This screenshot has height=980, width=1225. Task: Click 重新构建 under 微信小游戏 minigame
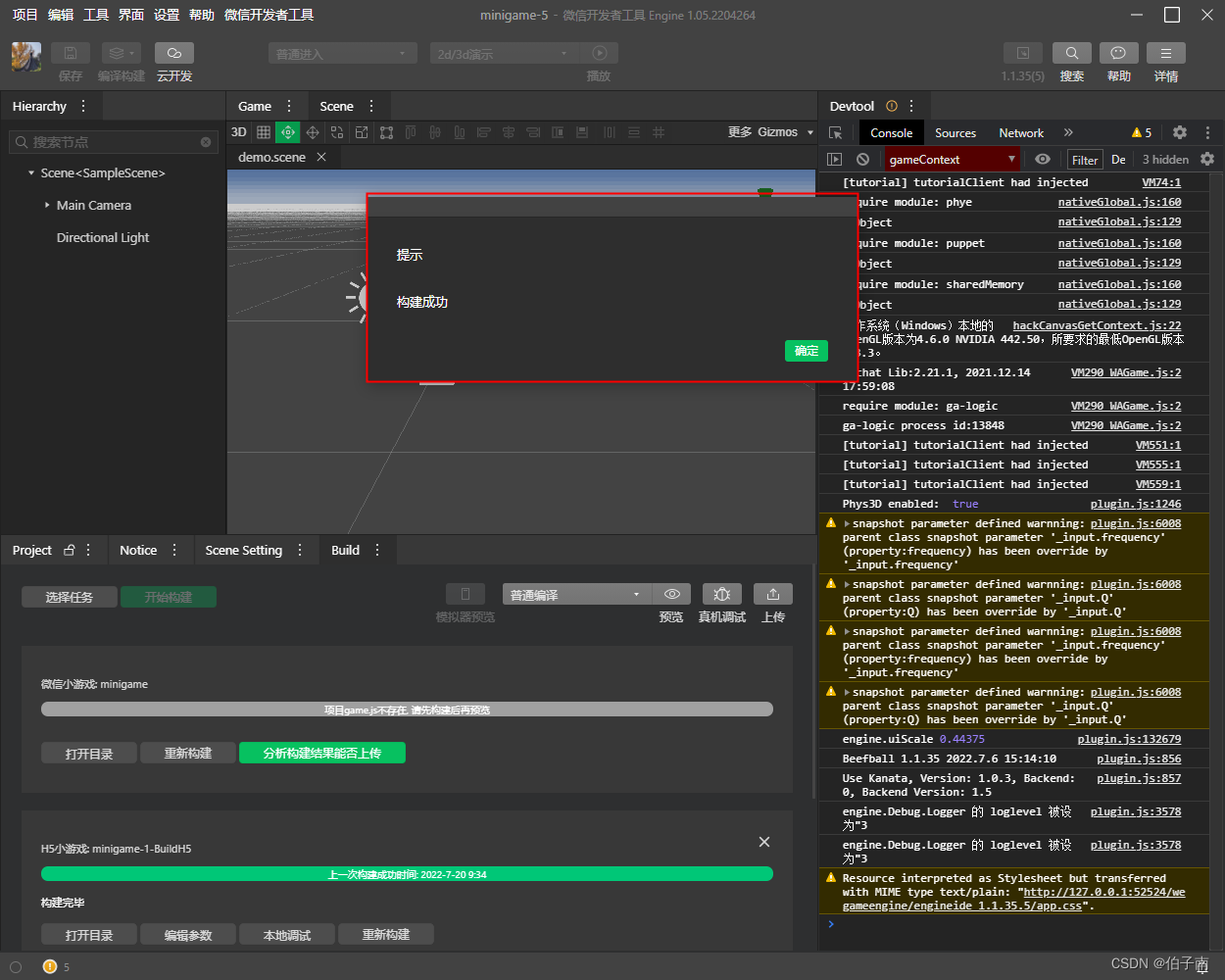coord(188,753)
